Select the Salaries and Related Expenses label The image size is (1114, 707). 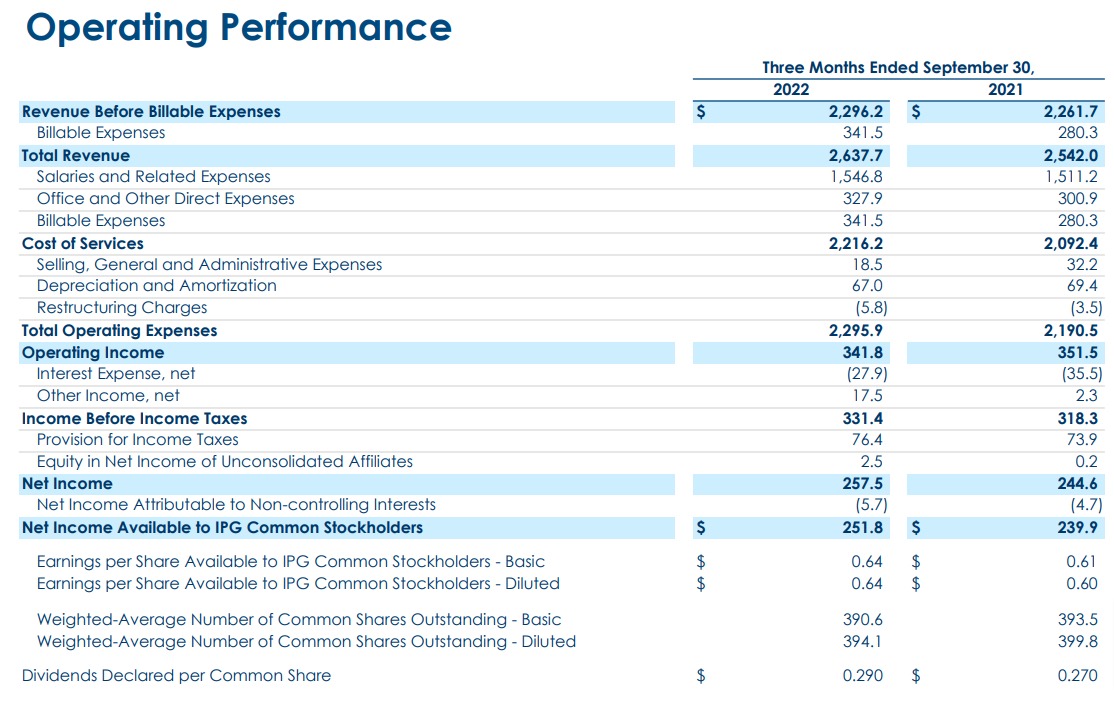(153, 177)
